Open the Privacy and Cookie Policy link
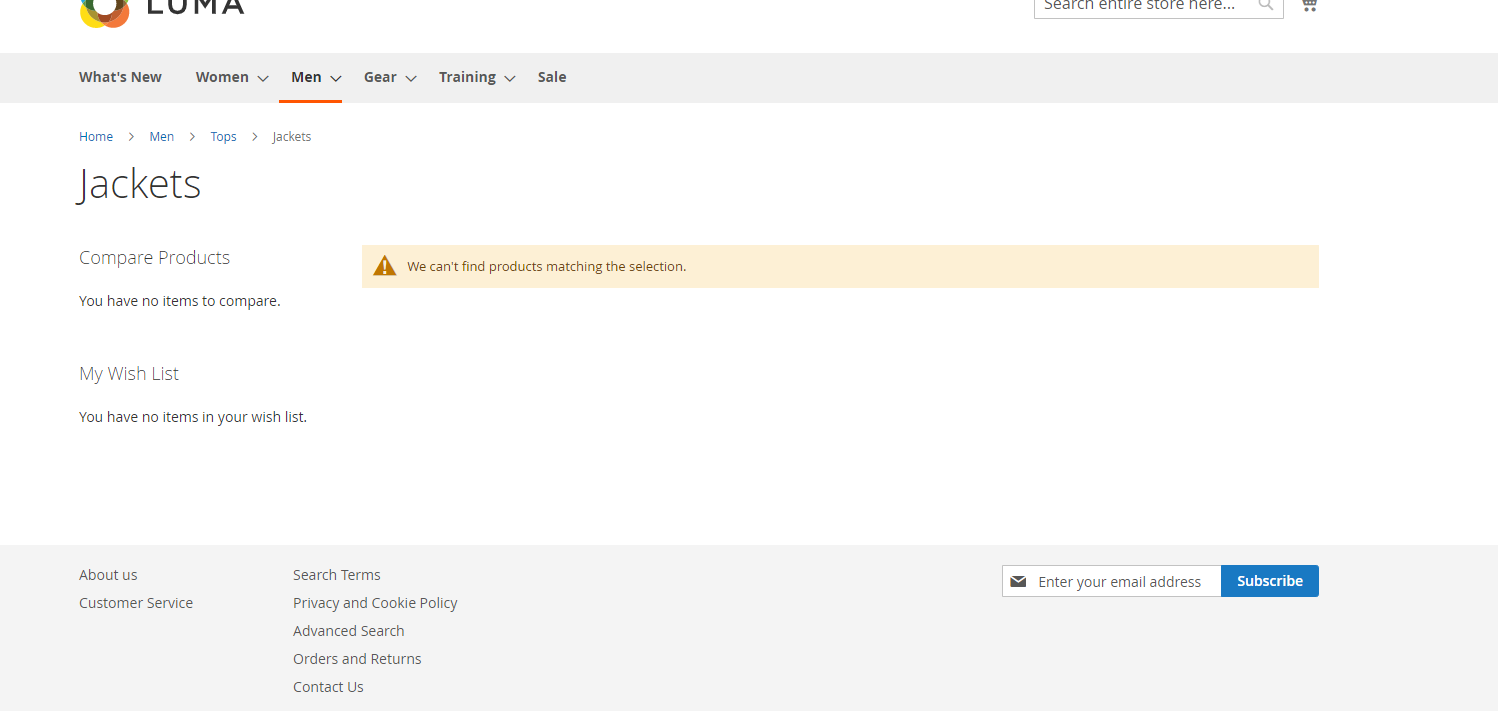The width and height of the screenshot is (1498, 711). click(375, 602)
